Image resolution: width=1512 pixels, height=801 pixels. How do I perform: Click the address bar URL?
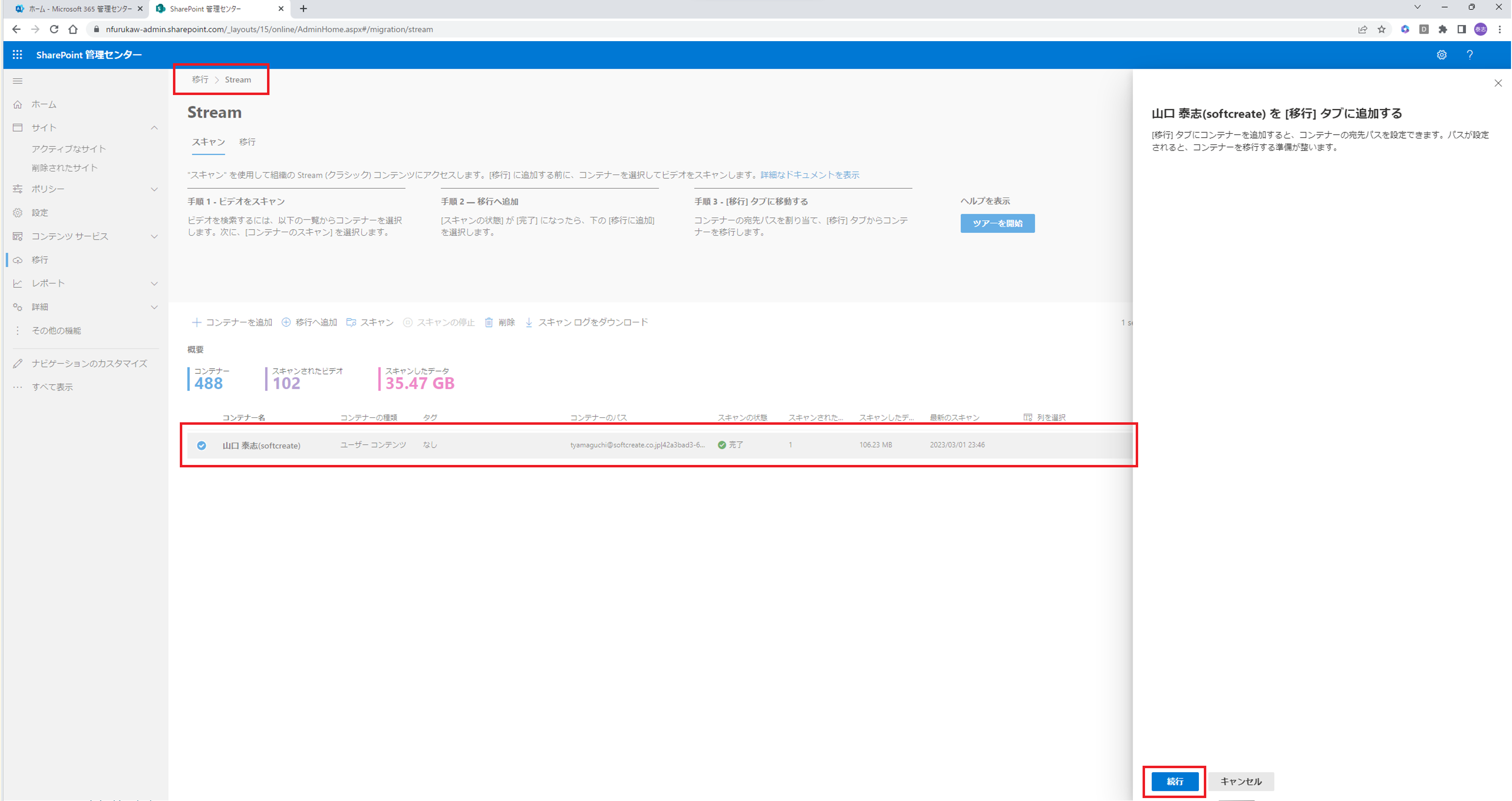coord(269,29)
